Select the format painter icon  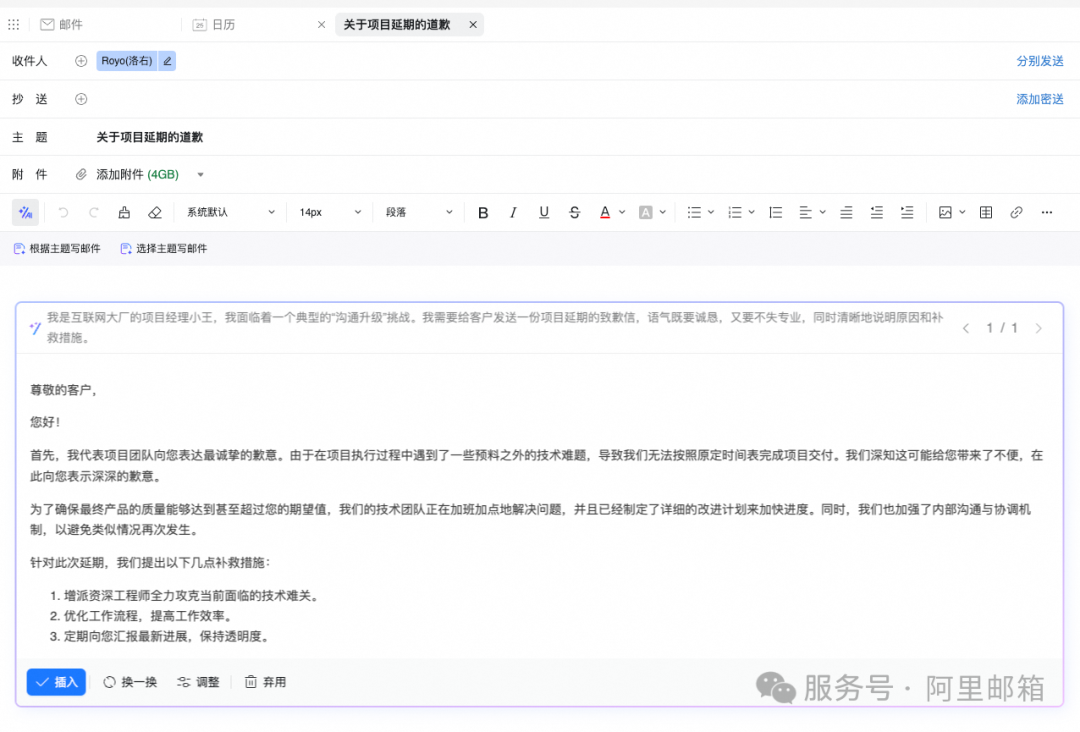coord(124,212)
